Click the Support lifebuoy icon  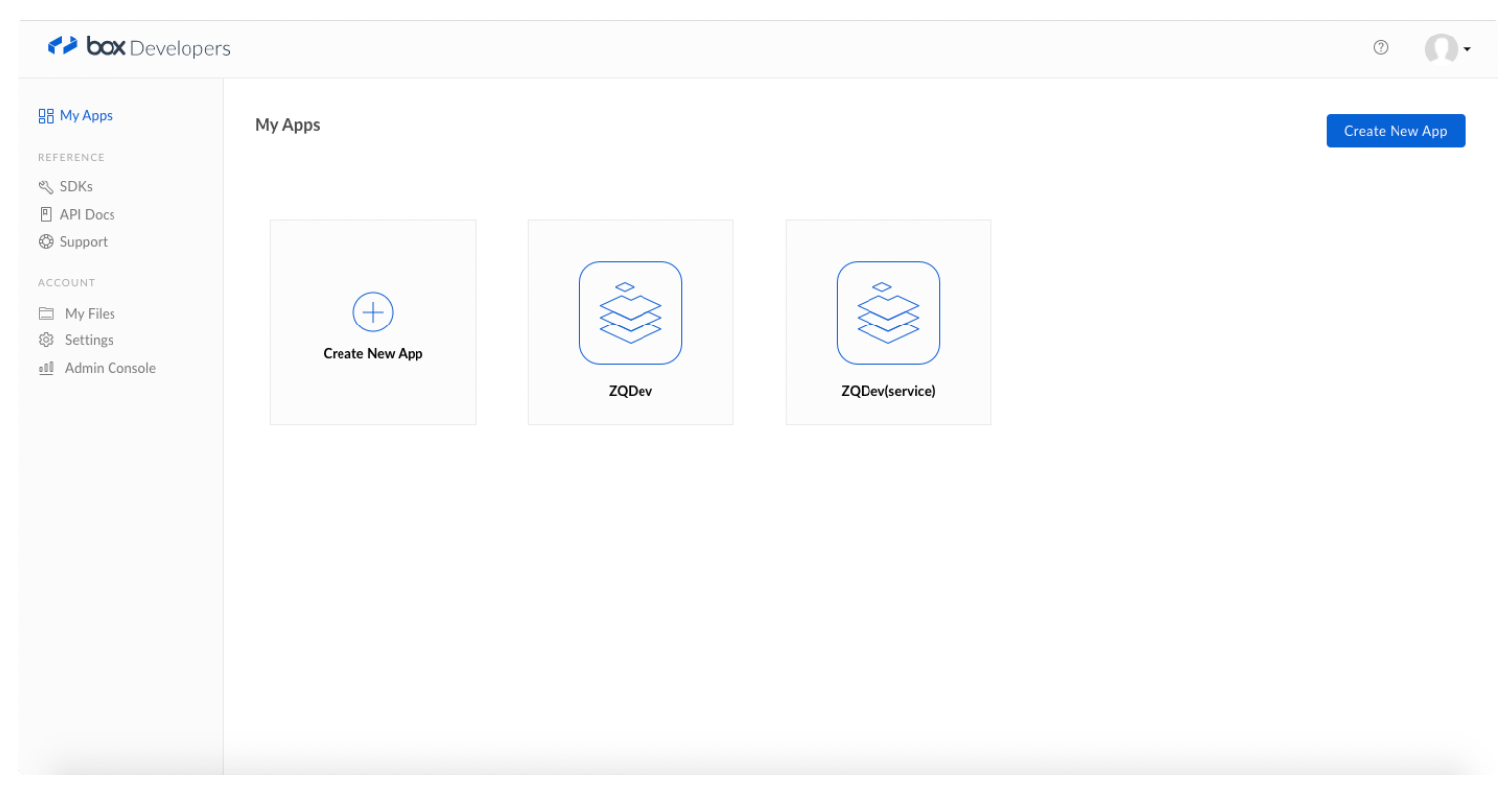46,242
